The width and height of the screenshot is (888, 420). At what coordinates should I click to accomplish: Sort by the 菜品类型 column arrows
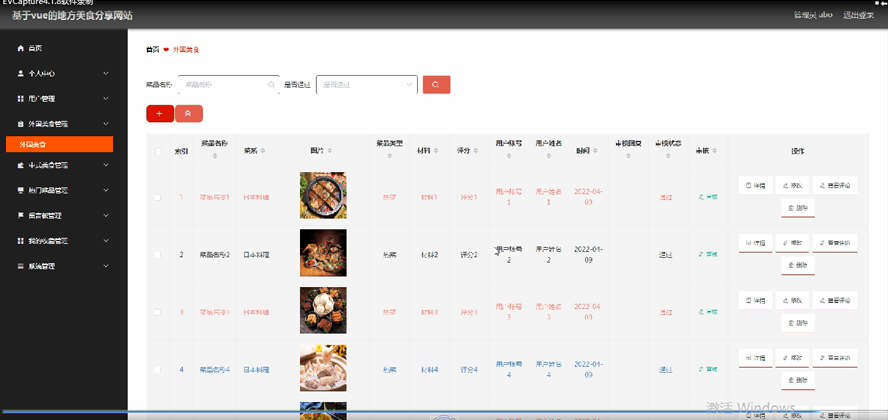click(390, 156)
